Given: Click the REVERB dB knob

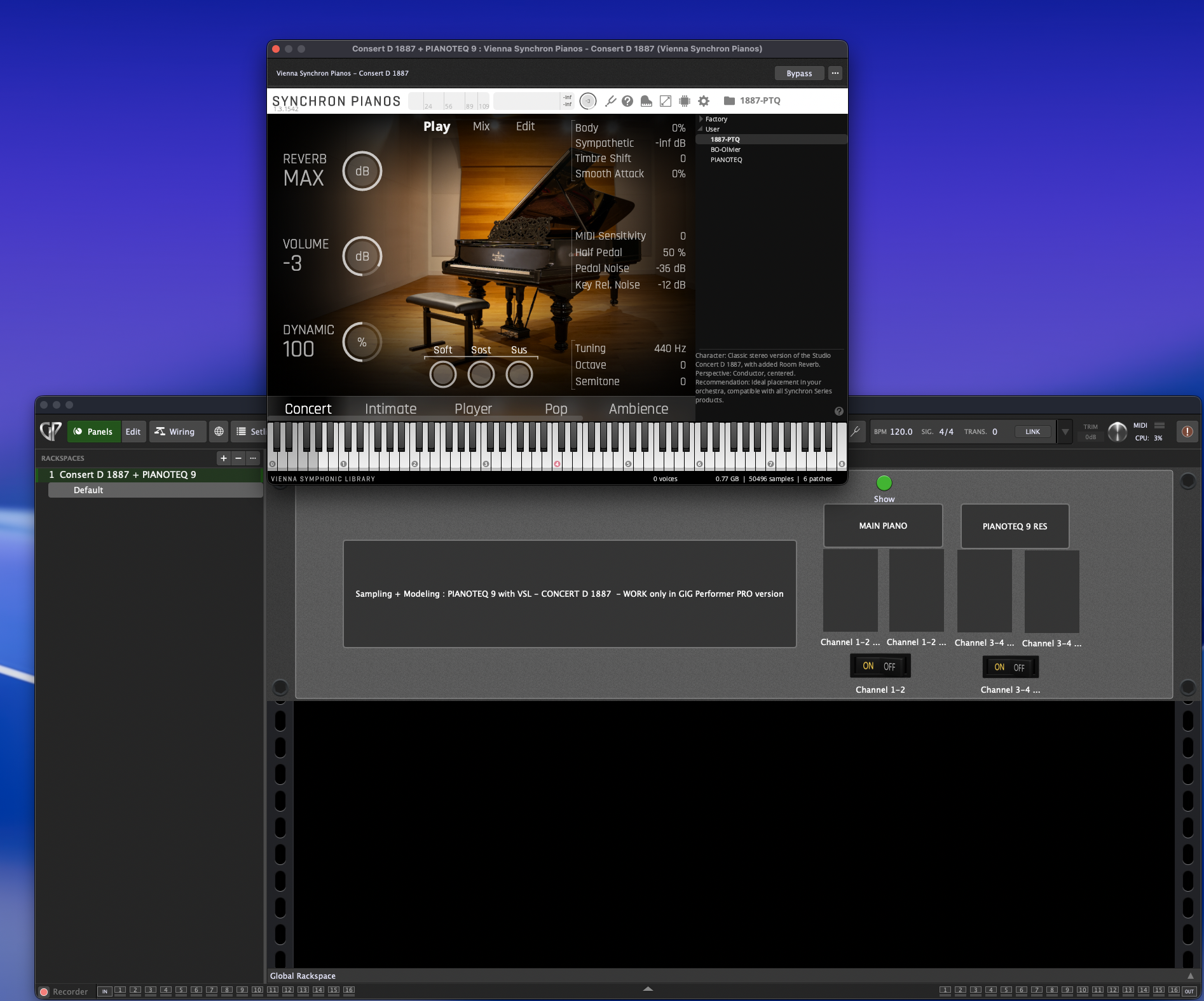Looking at the screenshot, I should point(362,171).
